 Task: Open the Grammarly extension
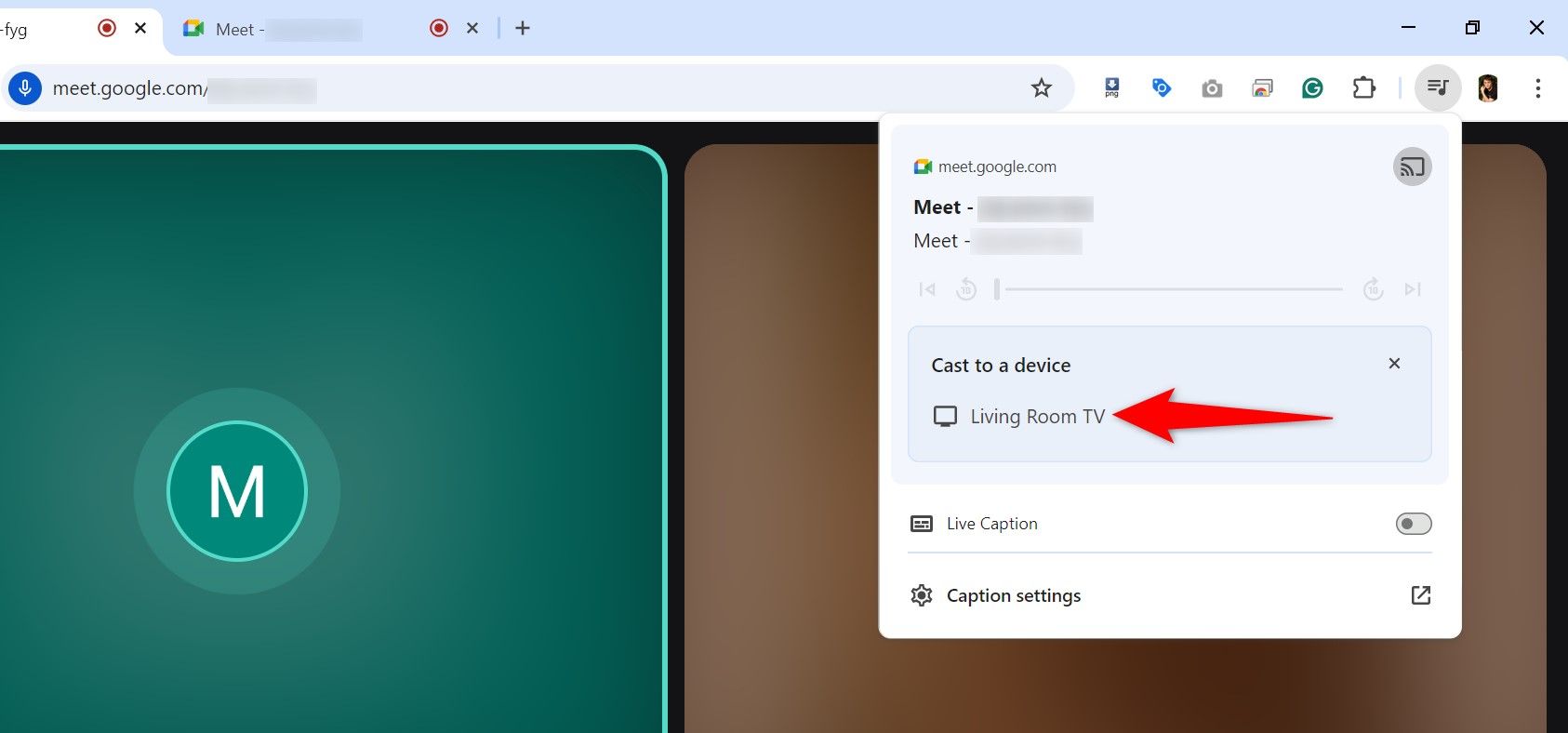1311,88
